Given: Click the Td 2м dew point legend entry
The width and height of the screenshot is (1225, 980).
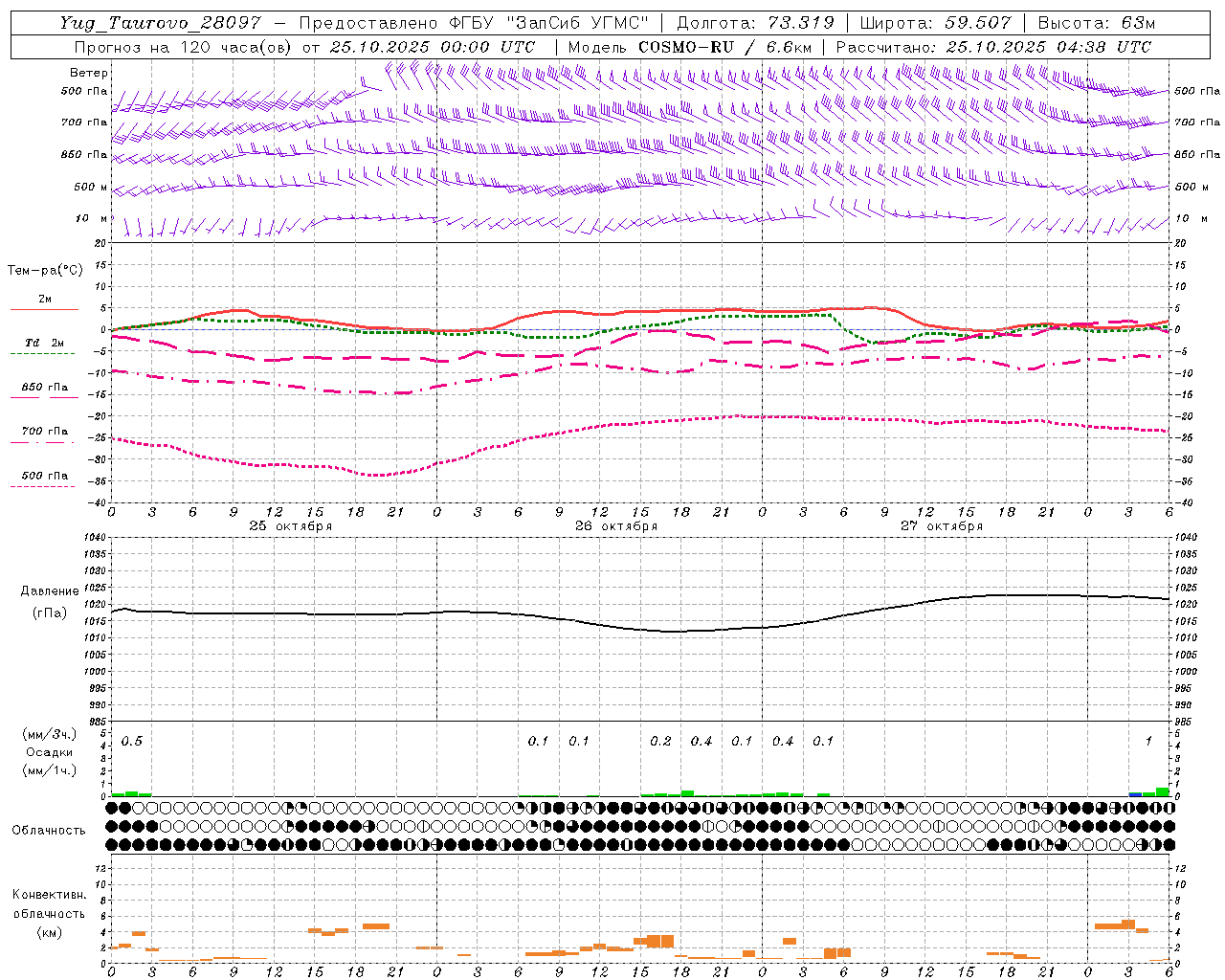Looking at the screenshot, I should [x=44, y=343].
